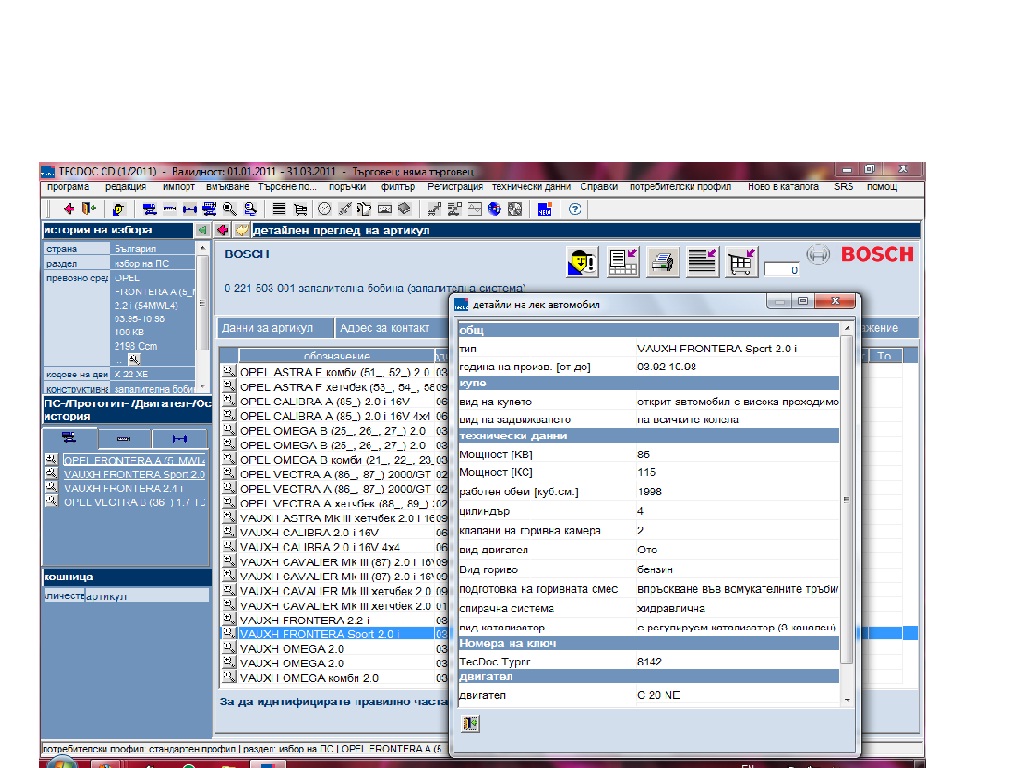This screenshot has height=768, width=1024.
Task: Click the NEW catalog toolbar icon
Action: click(545, 209)
